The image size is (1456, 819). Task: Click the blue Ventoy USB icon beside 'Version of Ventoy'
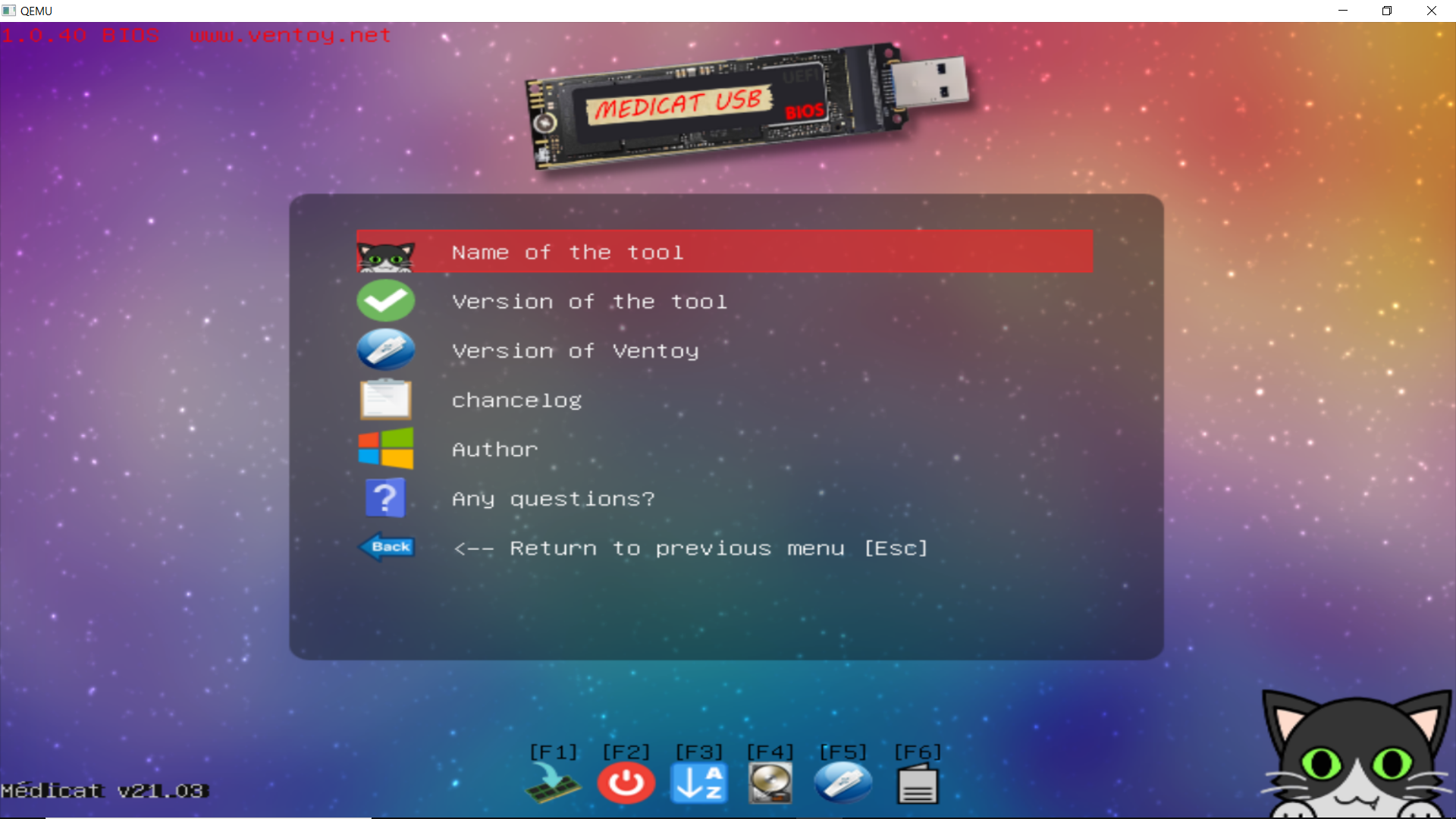pos(386,350)
